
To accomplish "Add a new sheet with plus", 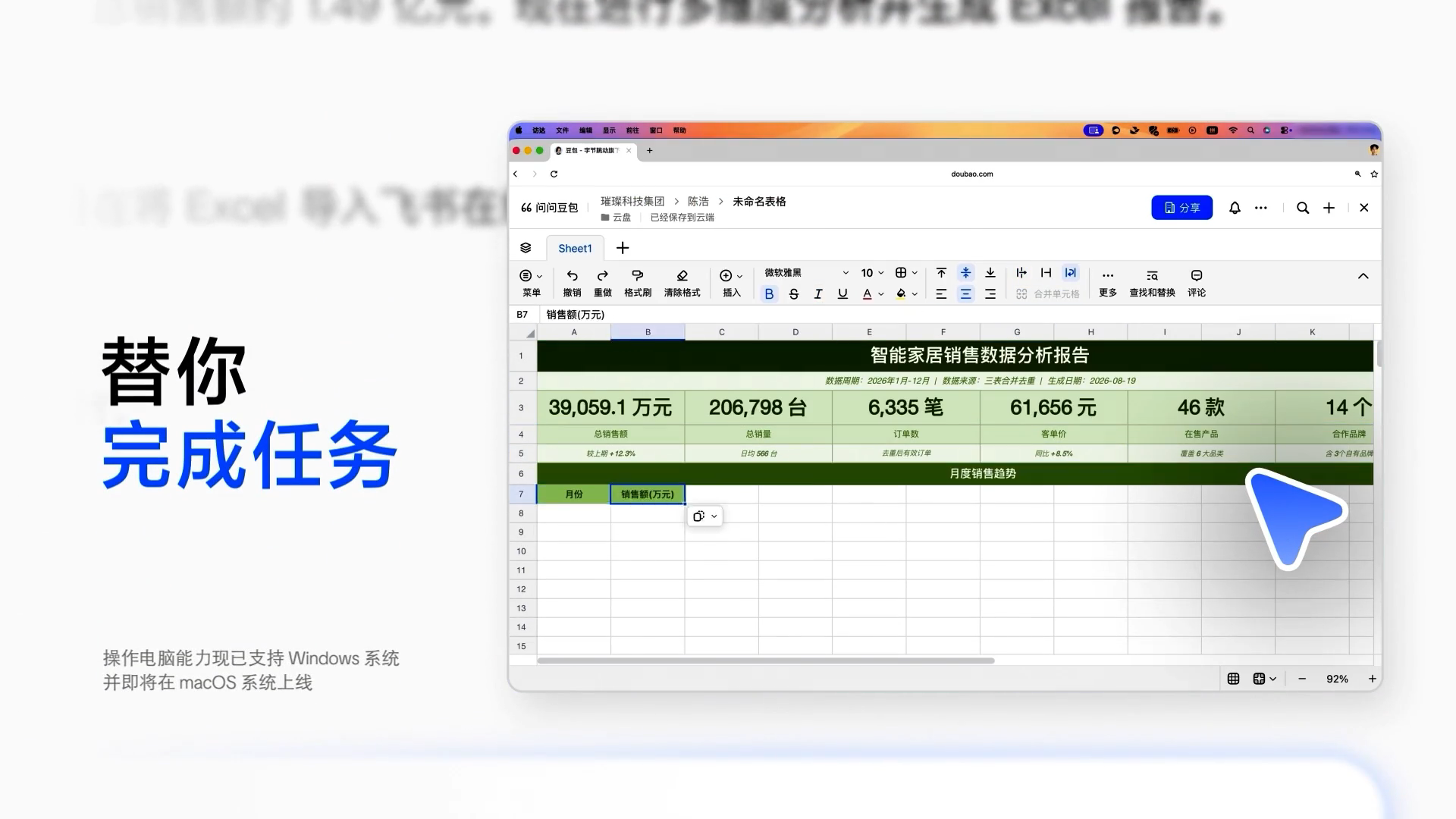I will pos(623,248).
